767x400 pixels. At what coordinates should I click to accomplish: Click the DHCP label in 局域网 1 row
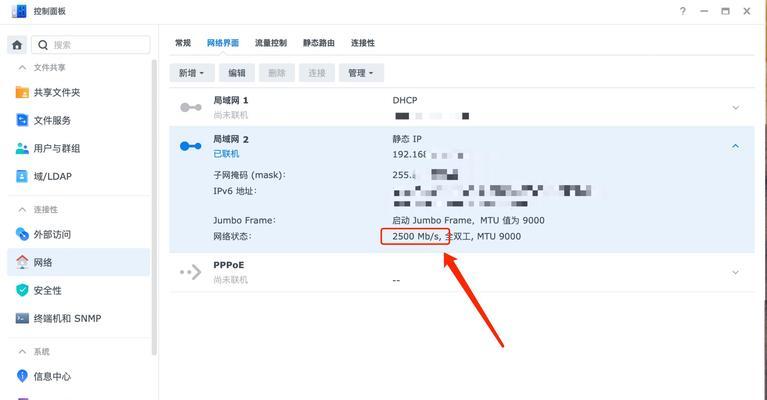pyautogui.click(x=405, y=100)
